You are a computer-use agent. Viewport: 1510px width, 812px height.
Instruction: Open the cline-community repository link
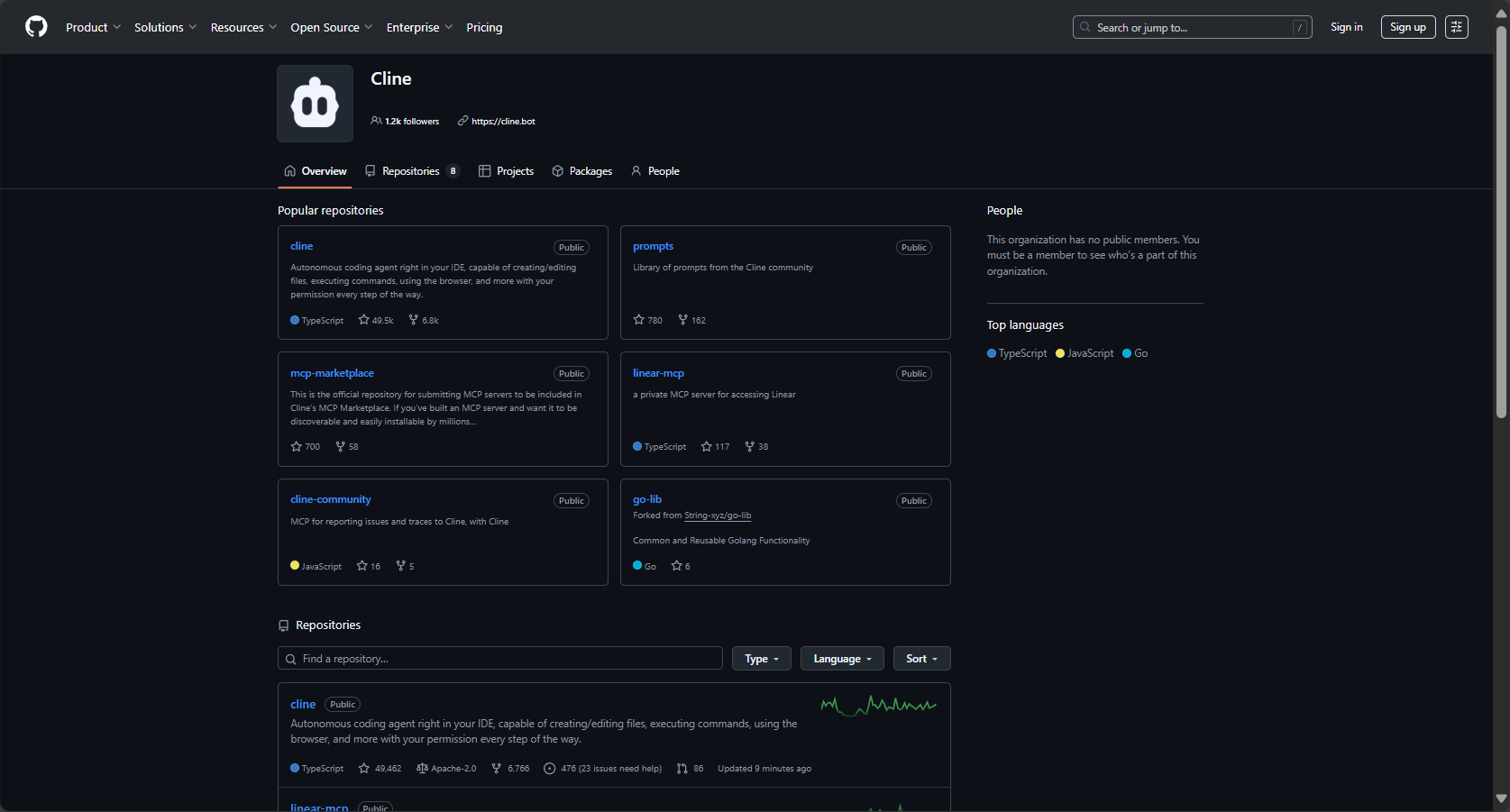(x=330, y=499)
